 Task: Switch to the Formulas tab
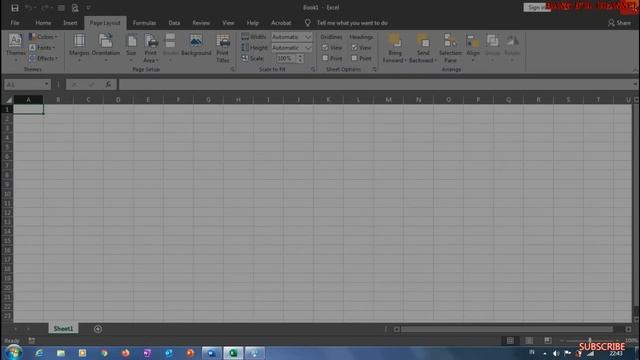(144, 23)
